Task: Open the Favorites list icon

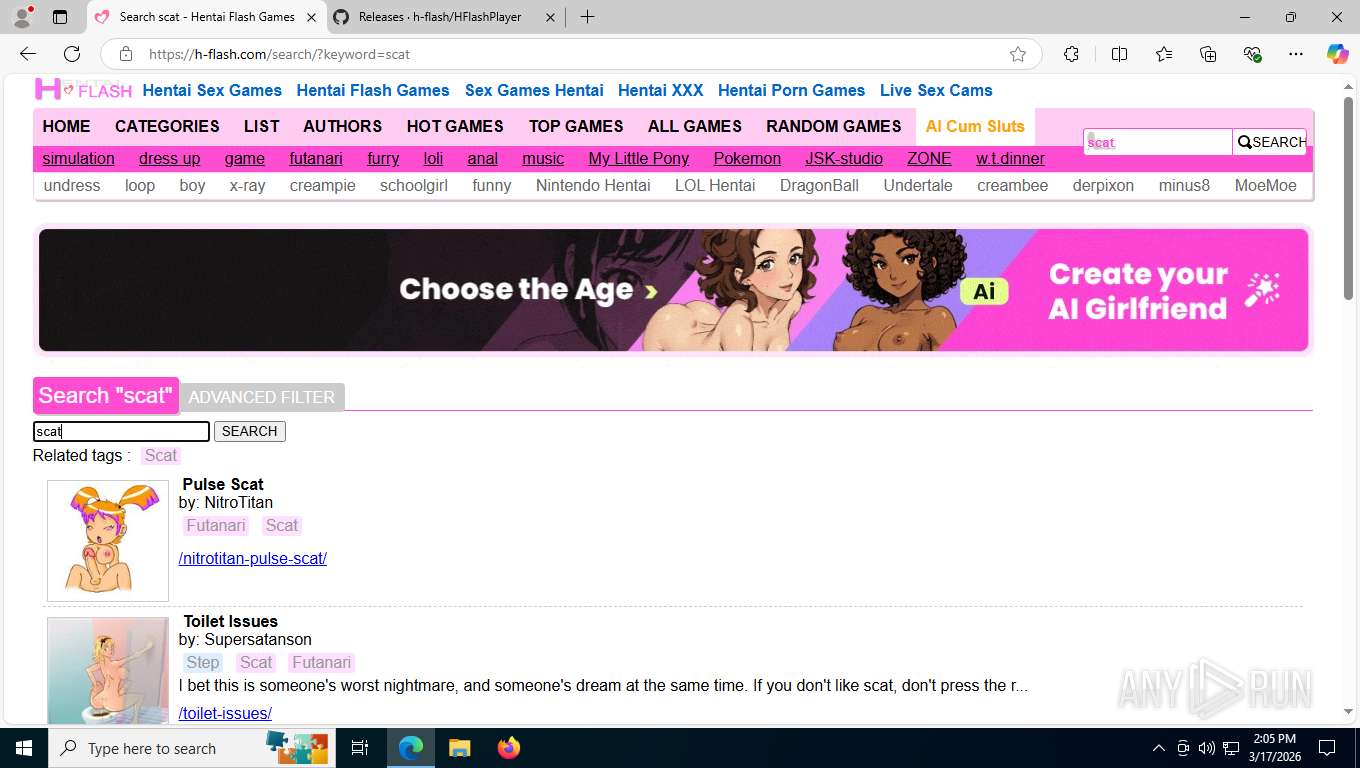Action: coord(1164,54)
